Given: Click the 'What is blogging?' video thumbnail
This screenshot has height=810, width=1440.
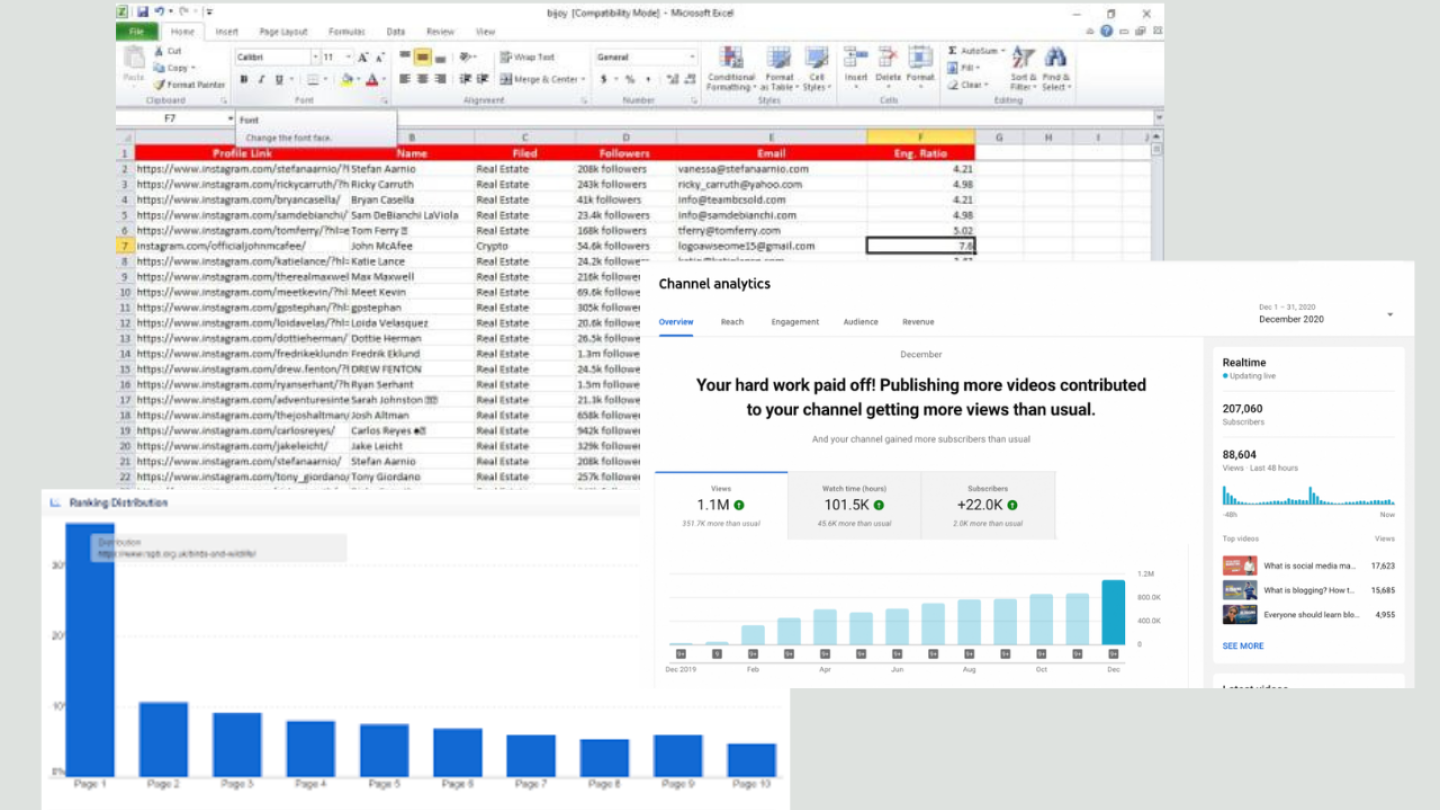Looking at the screenshot, I should (1240, 590).
